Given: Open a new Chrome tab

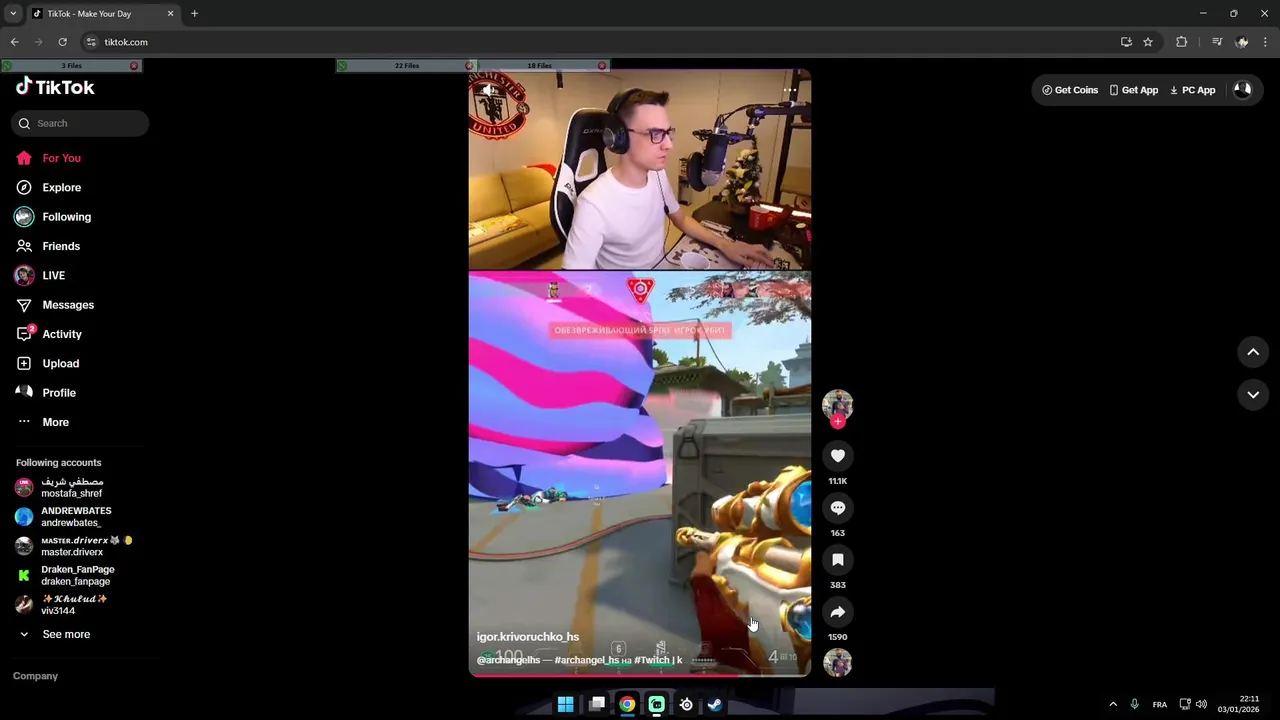Looking at the screenshot, I should (194, 14).
